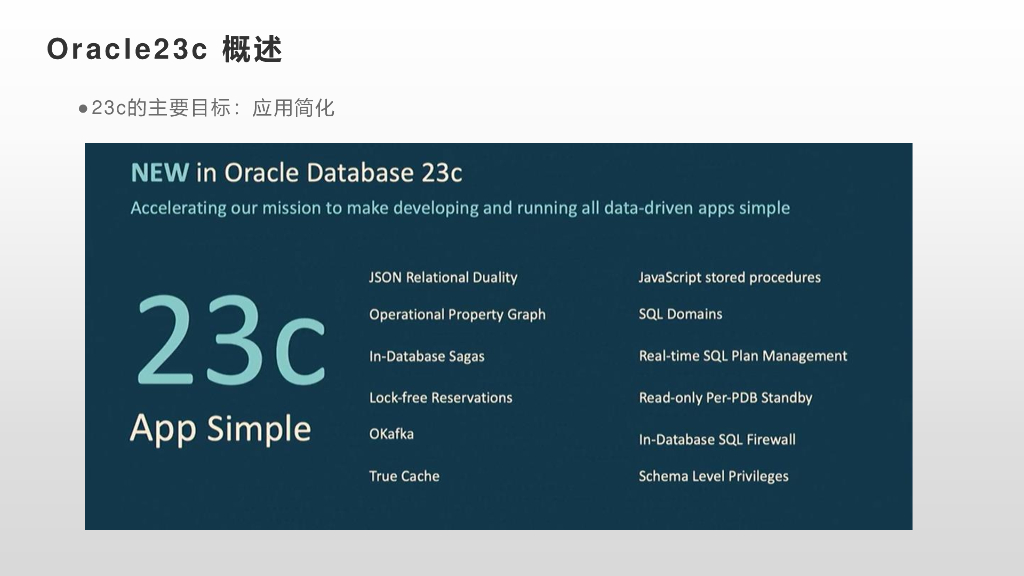Image resolution: width=1024 pixels, height=576 pixels.
Task: Pick 'Lock-free Reservations' in the list
Action: pyautogui.click(x=440, y=397)
